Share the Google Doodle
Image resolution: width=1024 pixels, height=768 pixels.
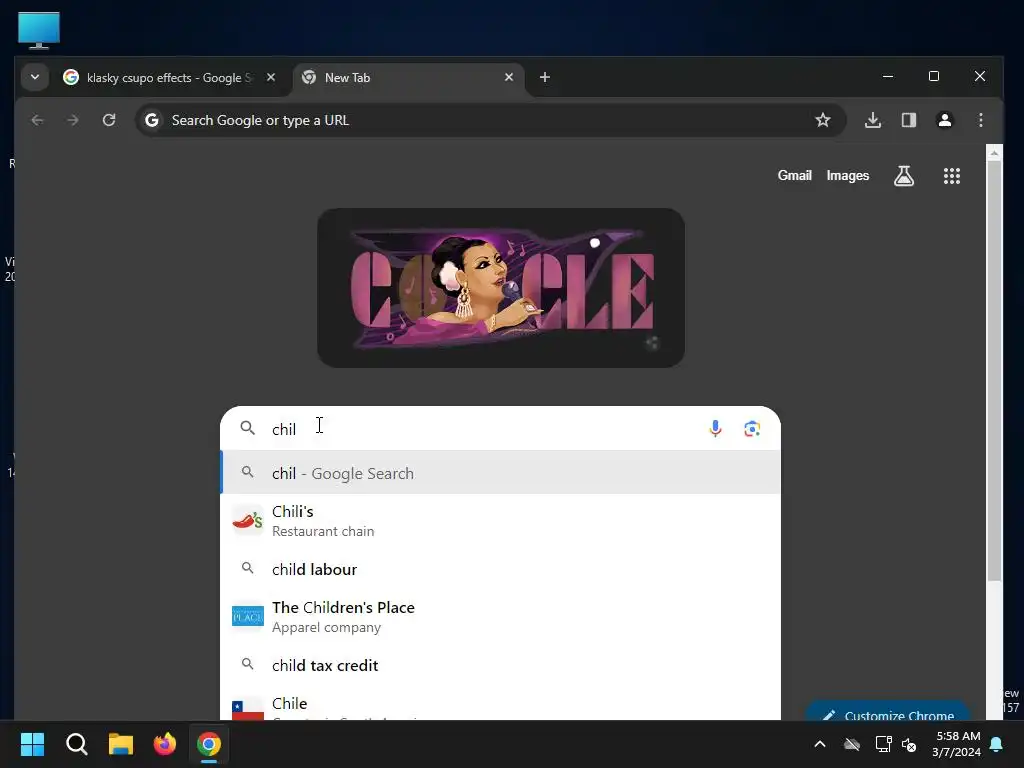(x=652, y=343)
